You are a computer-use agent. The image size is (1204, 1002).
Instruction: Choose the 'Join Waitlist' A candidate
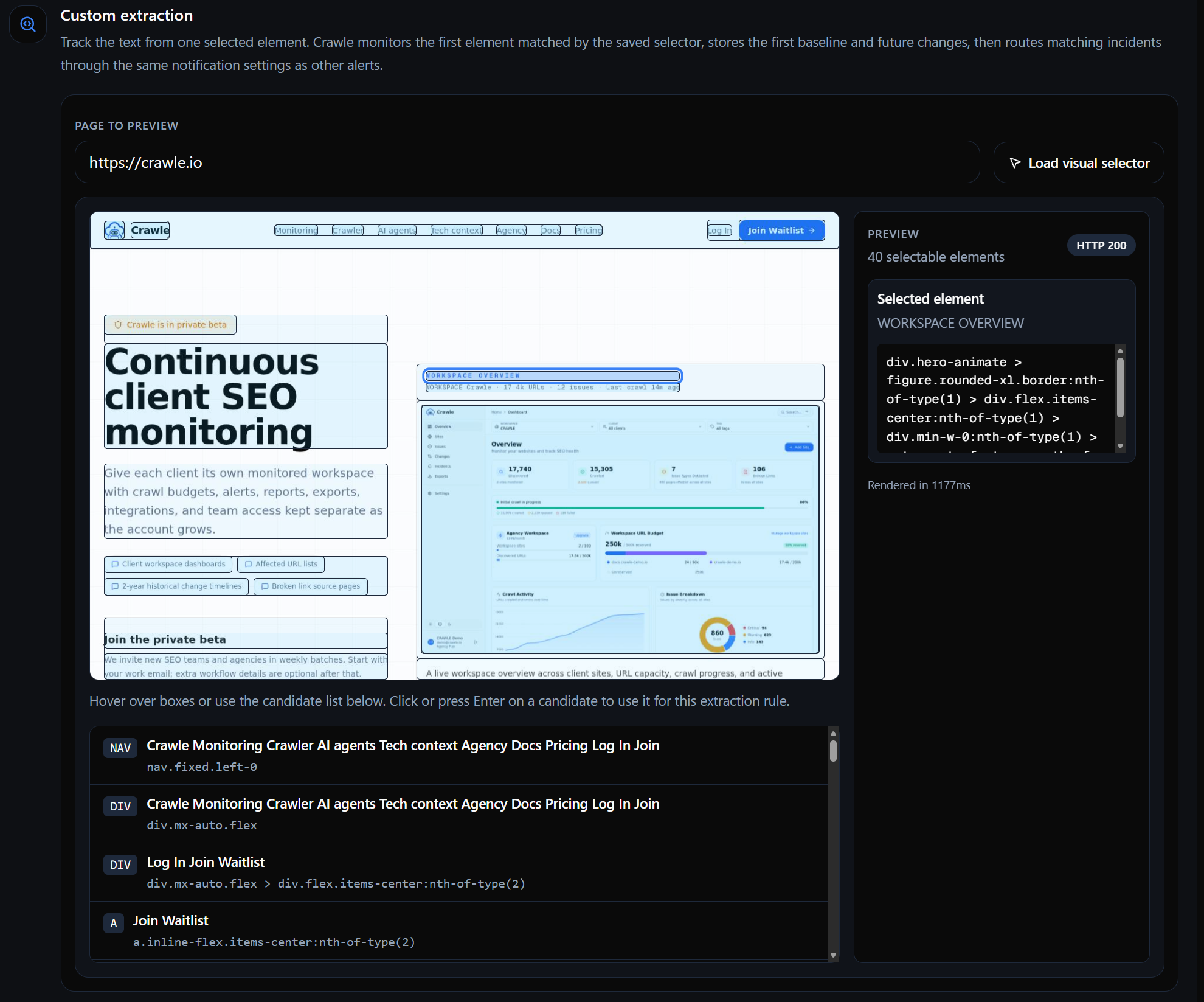[458, 931]
